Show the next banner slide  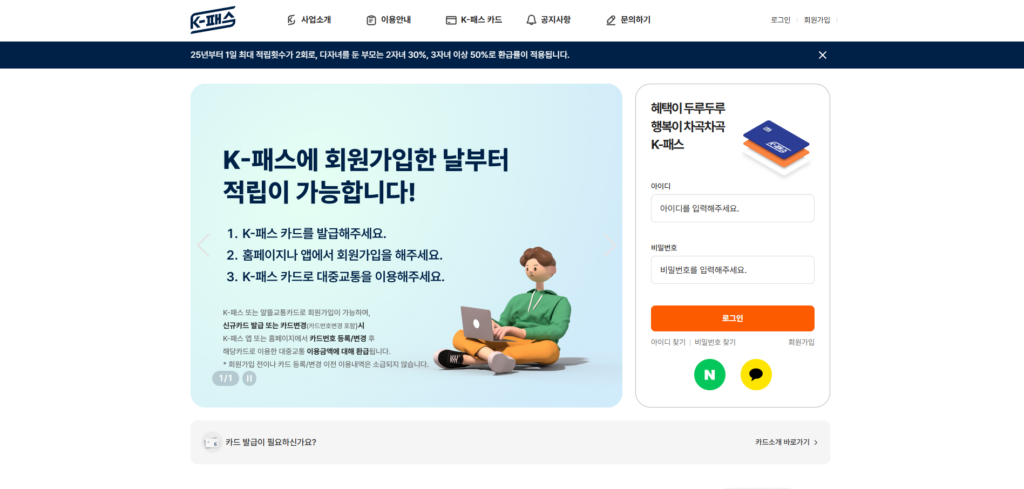tap(610, 245)
